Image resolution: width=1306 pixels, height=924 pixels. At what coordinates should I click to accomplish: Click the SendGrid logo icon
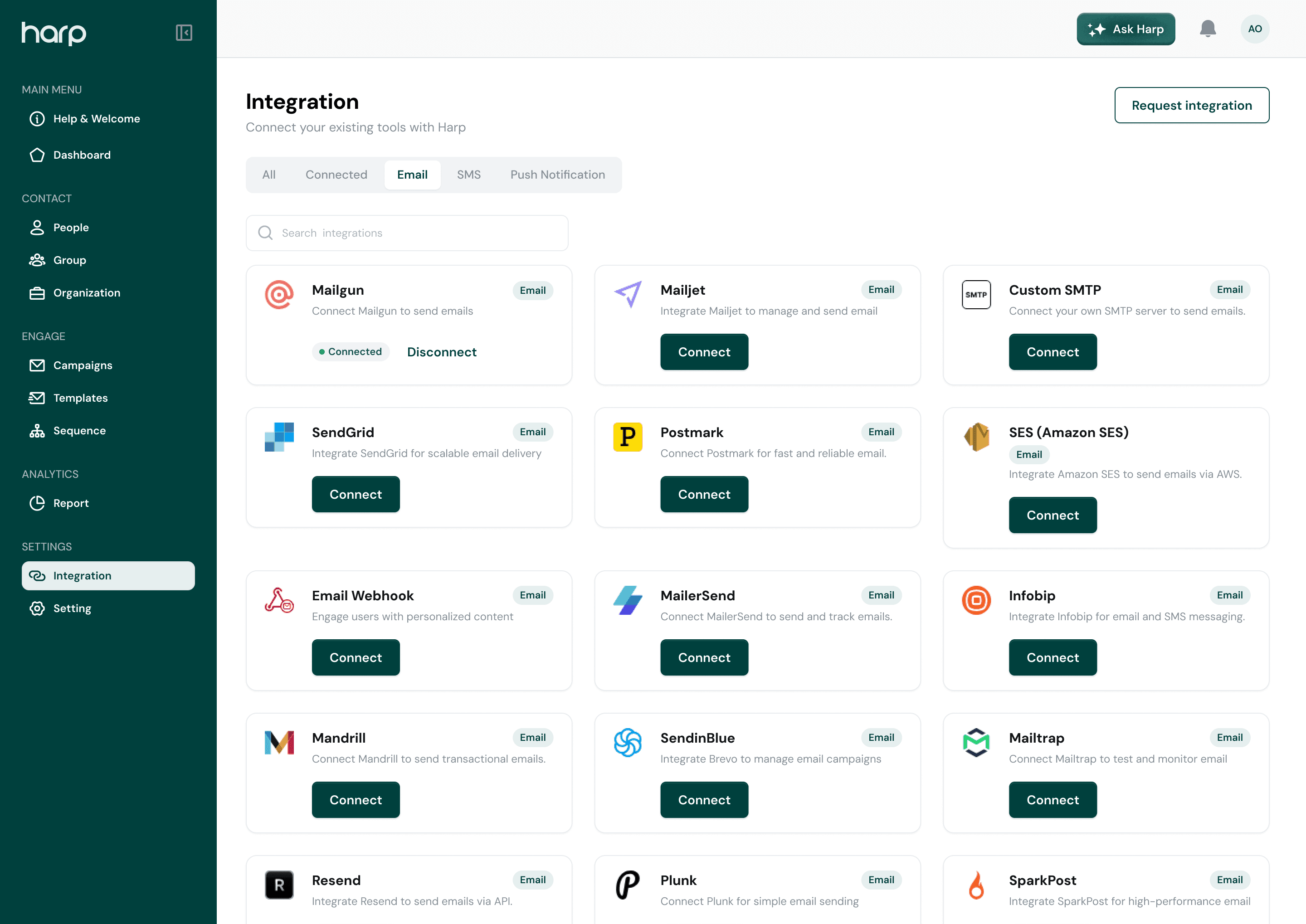[x=279, y=437]
